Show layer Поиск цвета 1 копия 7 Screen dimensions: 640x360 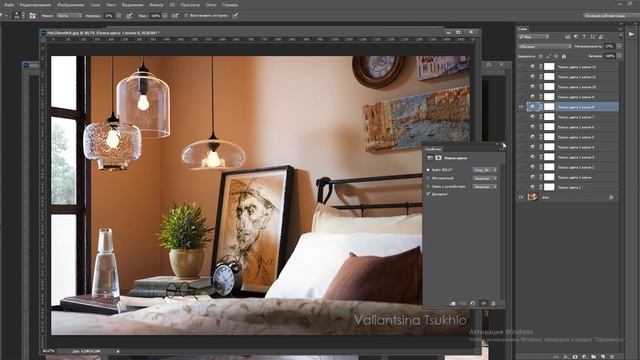coord(520,117)
